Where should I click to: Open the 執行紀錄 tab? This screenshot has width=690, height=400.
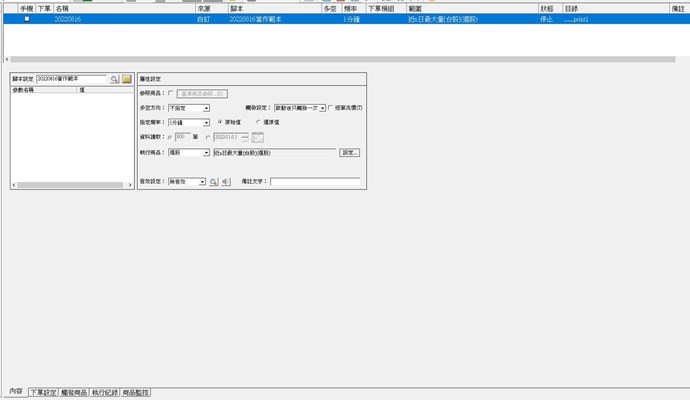coord(105,393)
